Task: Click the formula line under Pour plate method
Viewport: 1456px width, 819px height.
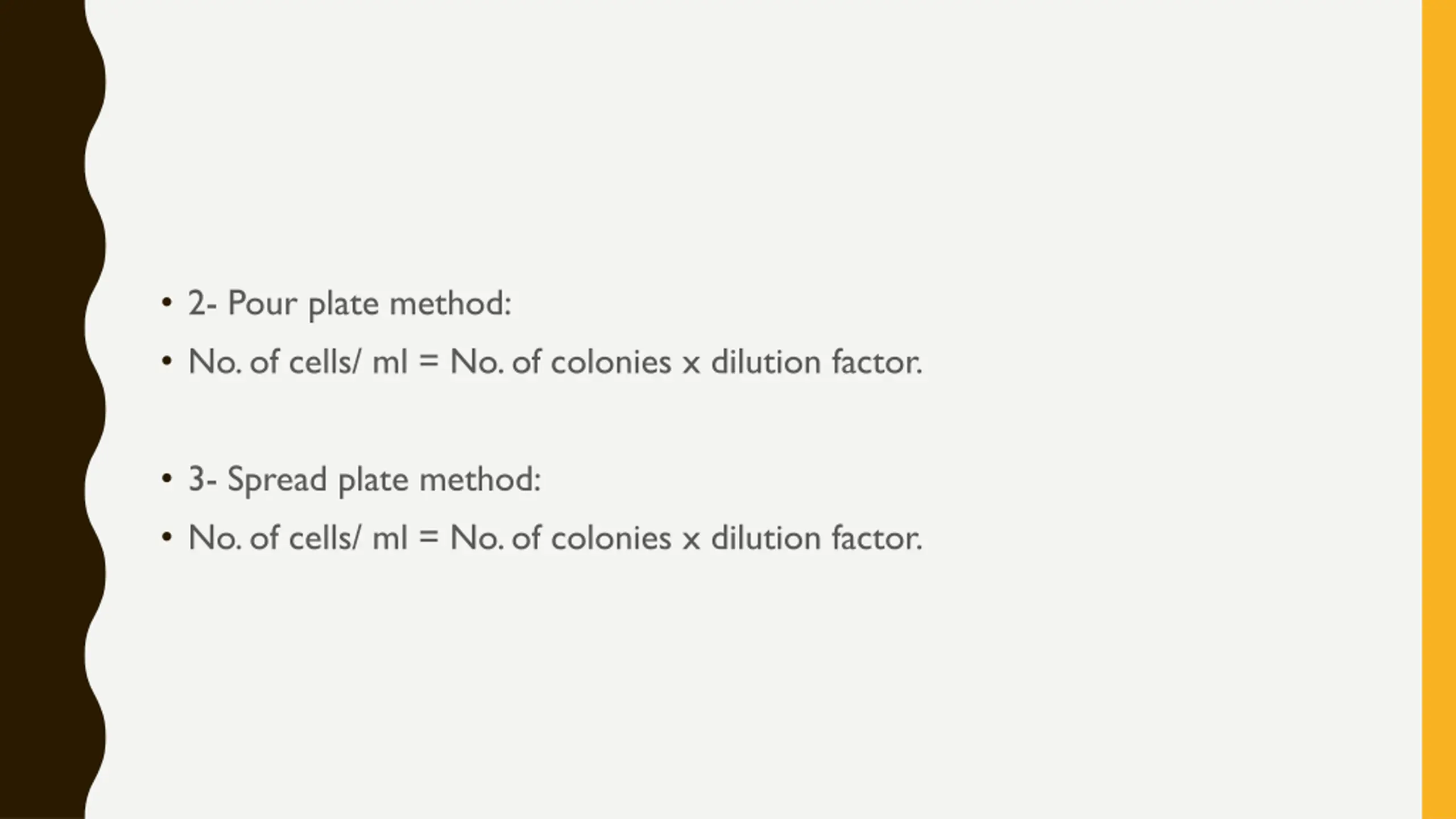Action: pos(555,362)
